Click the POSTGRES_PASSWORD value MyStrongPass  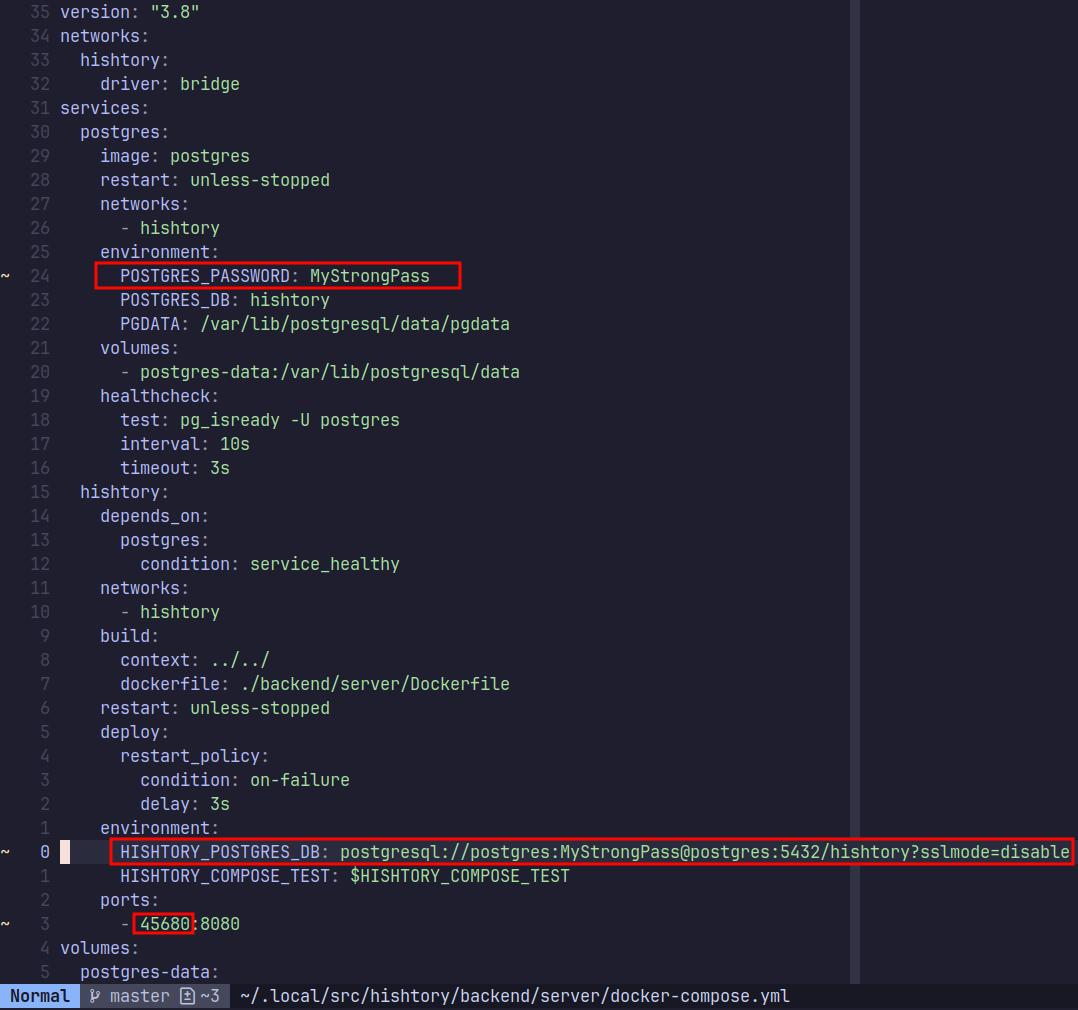click(370, 276)
